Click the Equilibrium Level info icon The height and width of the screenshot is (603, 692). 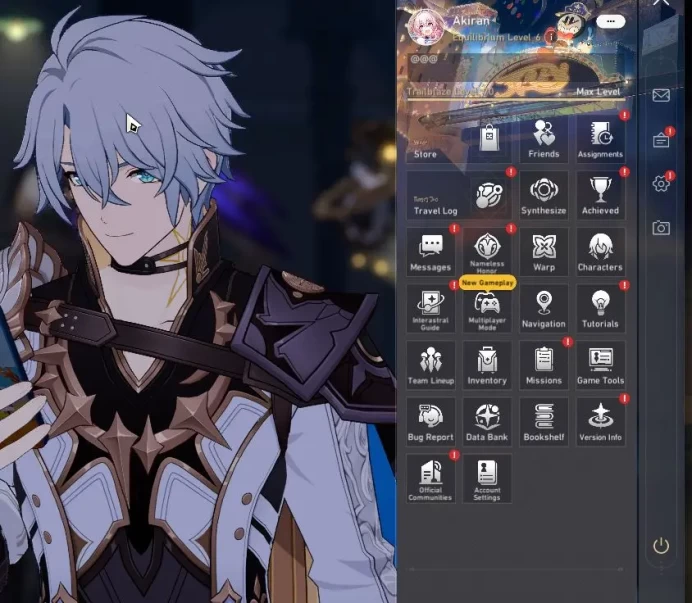tap(550, 36)
